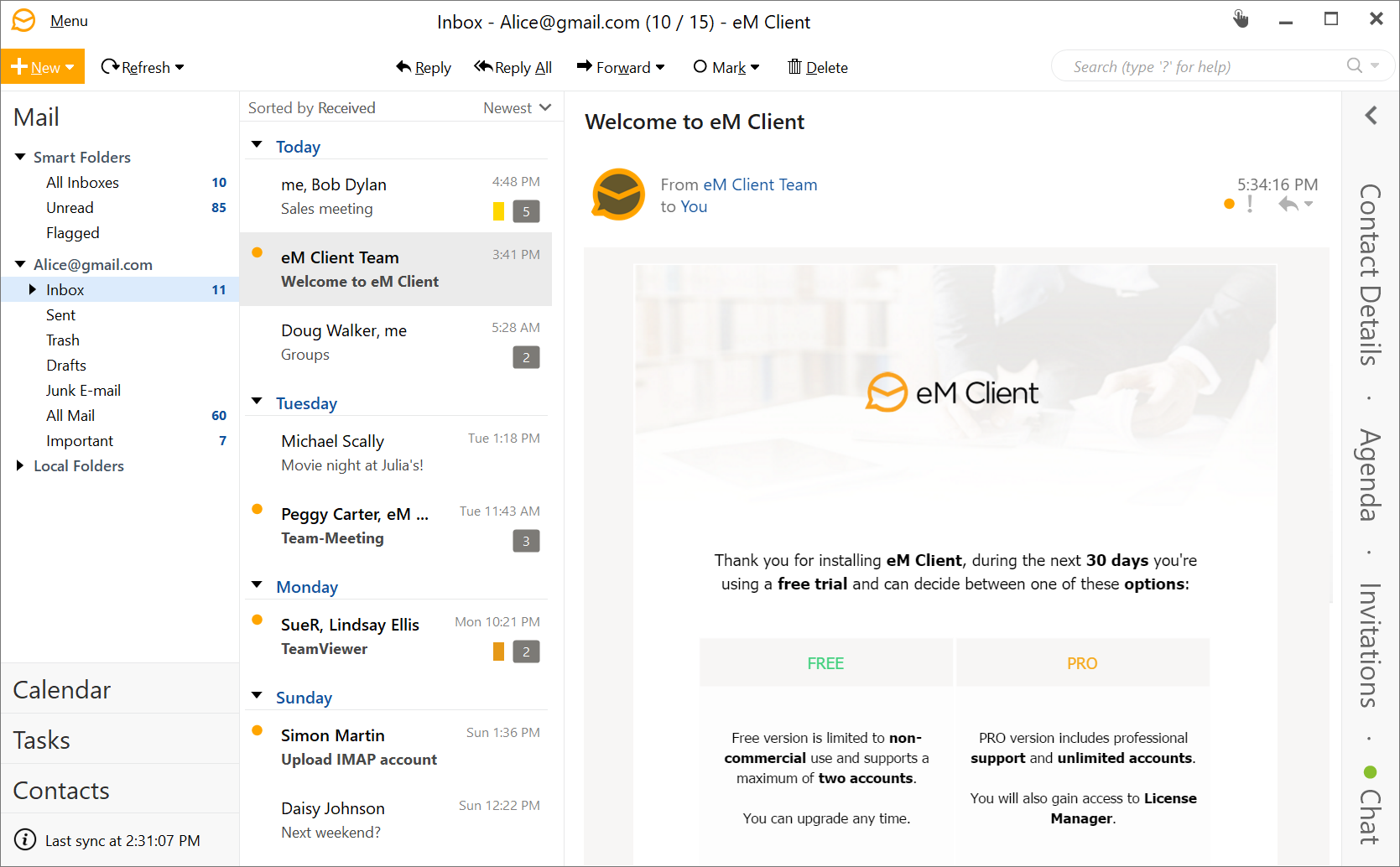Click yellow category tag on Sales meeting
The width and height of the screenshot is (1400, 867).
(498, 211)
